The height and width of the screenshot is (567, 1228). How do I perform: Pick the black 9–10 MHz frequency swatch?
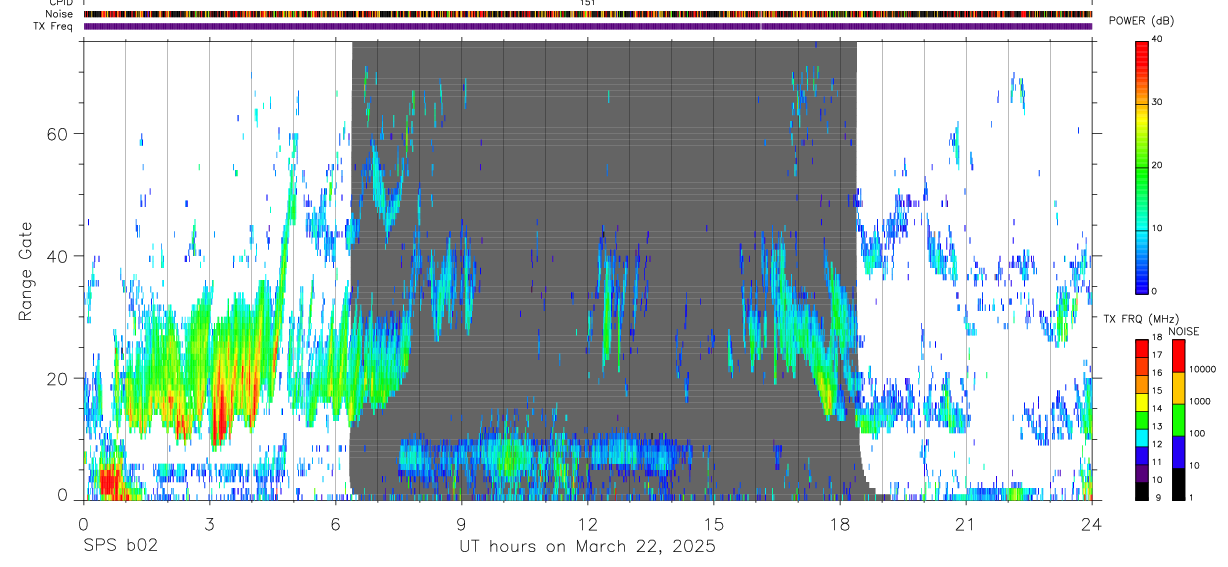[x=1142, y=491]
